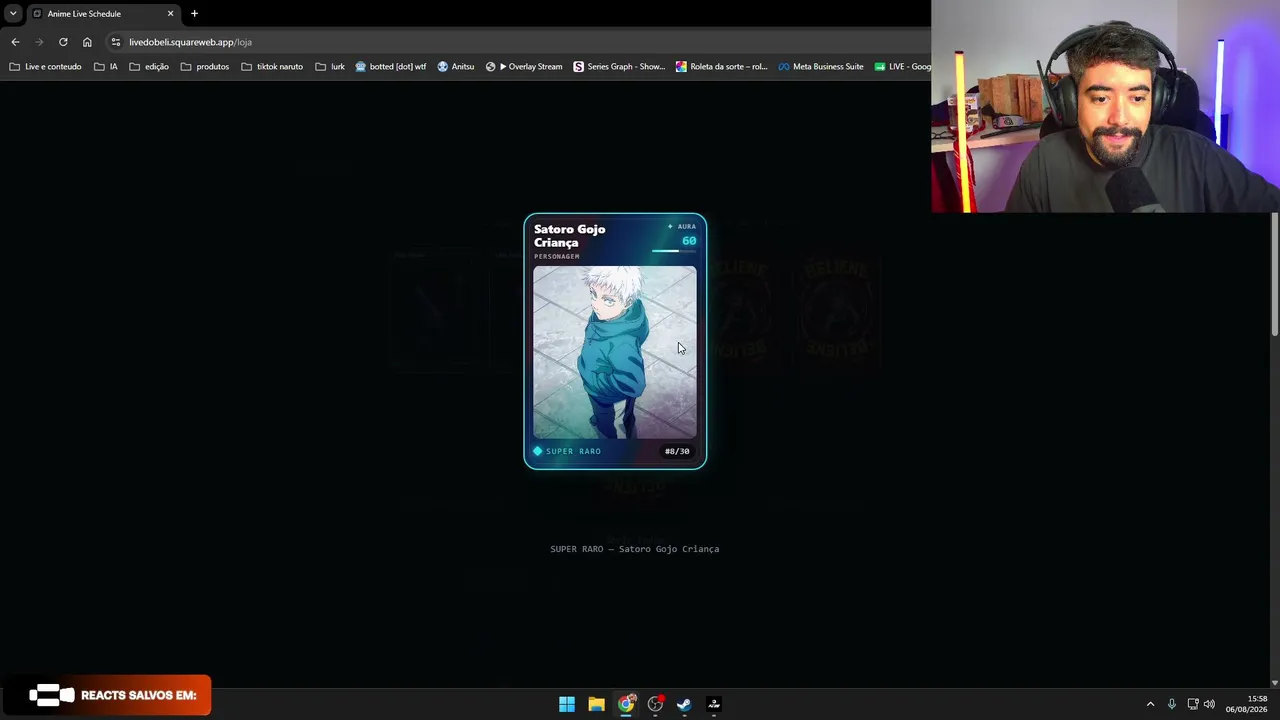Open a new browser tab
This screenshot has width=1280, height=720.
coord(194,14)
